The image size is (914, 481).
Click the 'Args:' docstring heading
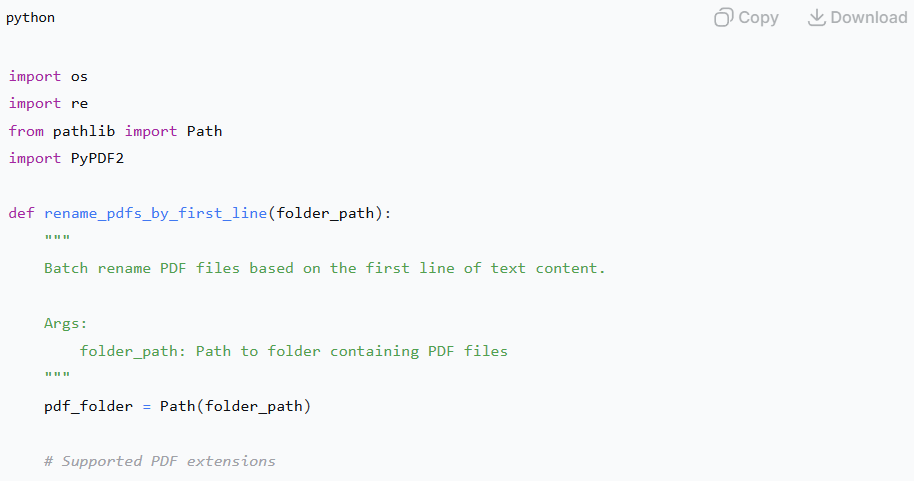(66, 323)
